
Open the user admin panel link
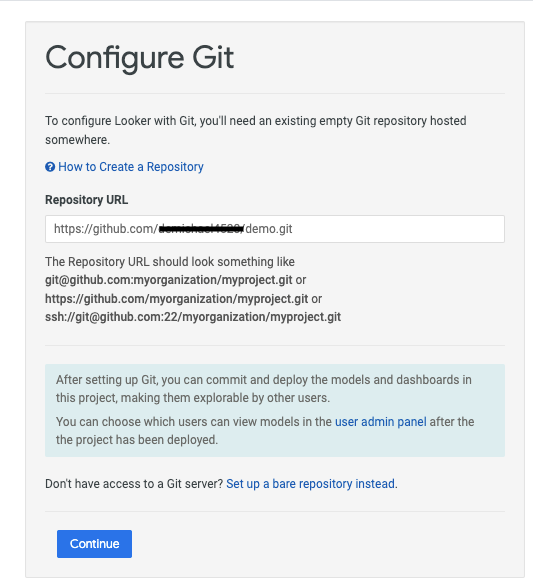pos(380,422)
